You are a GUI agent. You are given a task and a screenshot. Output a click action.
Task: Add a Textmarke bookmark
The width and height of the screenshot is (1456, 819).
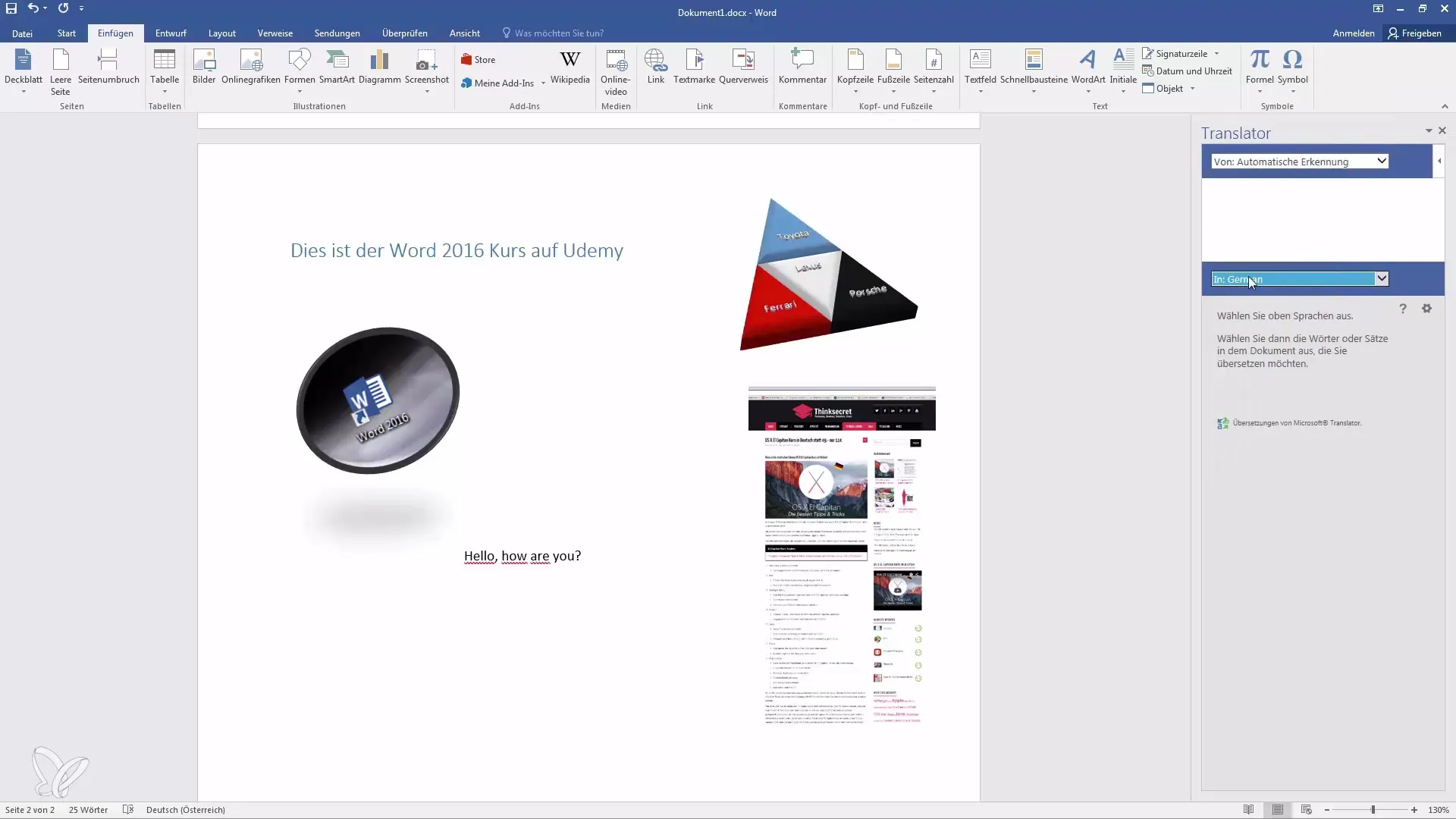coord(695,67)
